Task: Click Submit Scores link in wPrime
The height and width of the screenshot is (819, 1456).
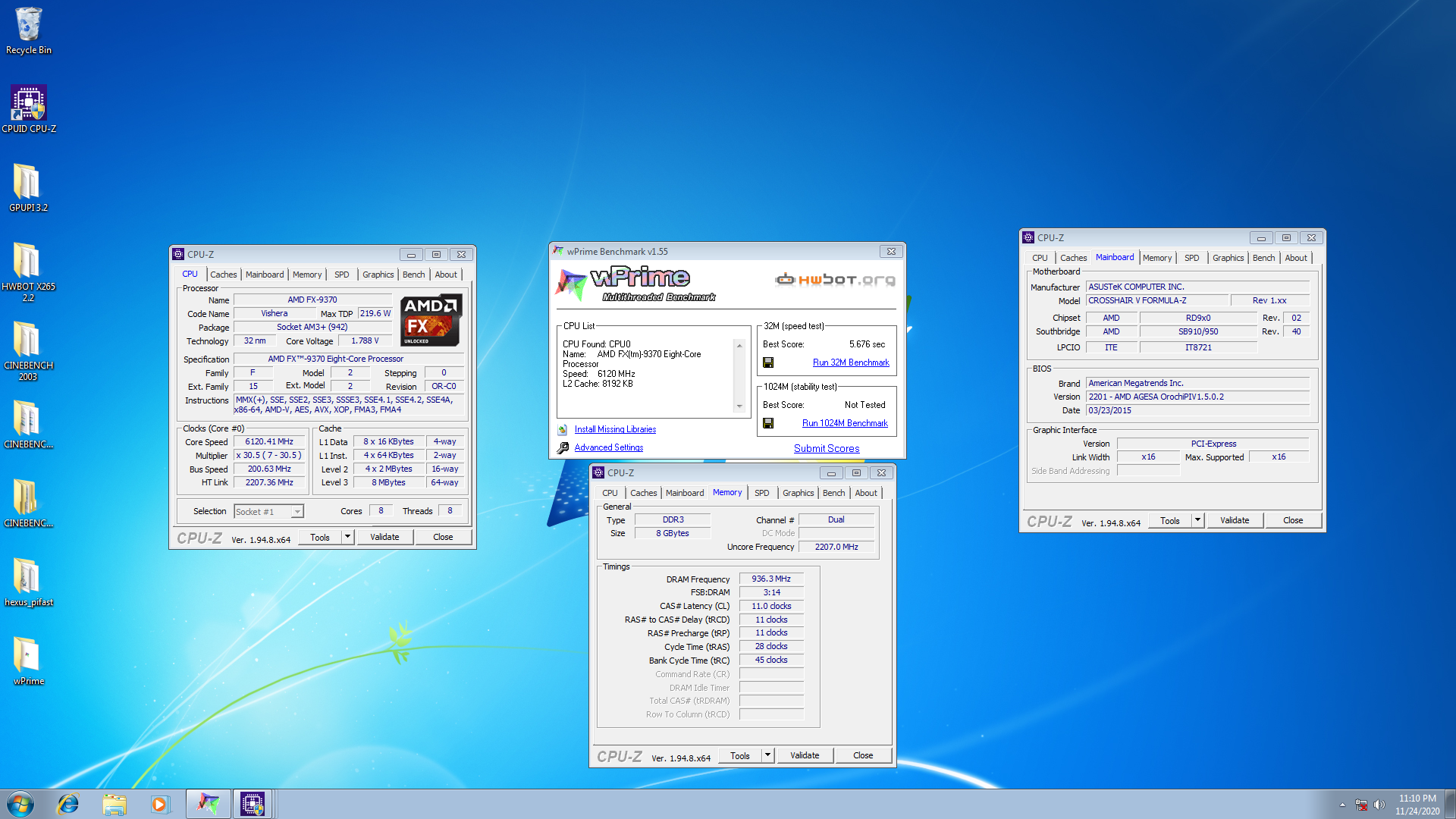Action: (827, 448)
